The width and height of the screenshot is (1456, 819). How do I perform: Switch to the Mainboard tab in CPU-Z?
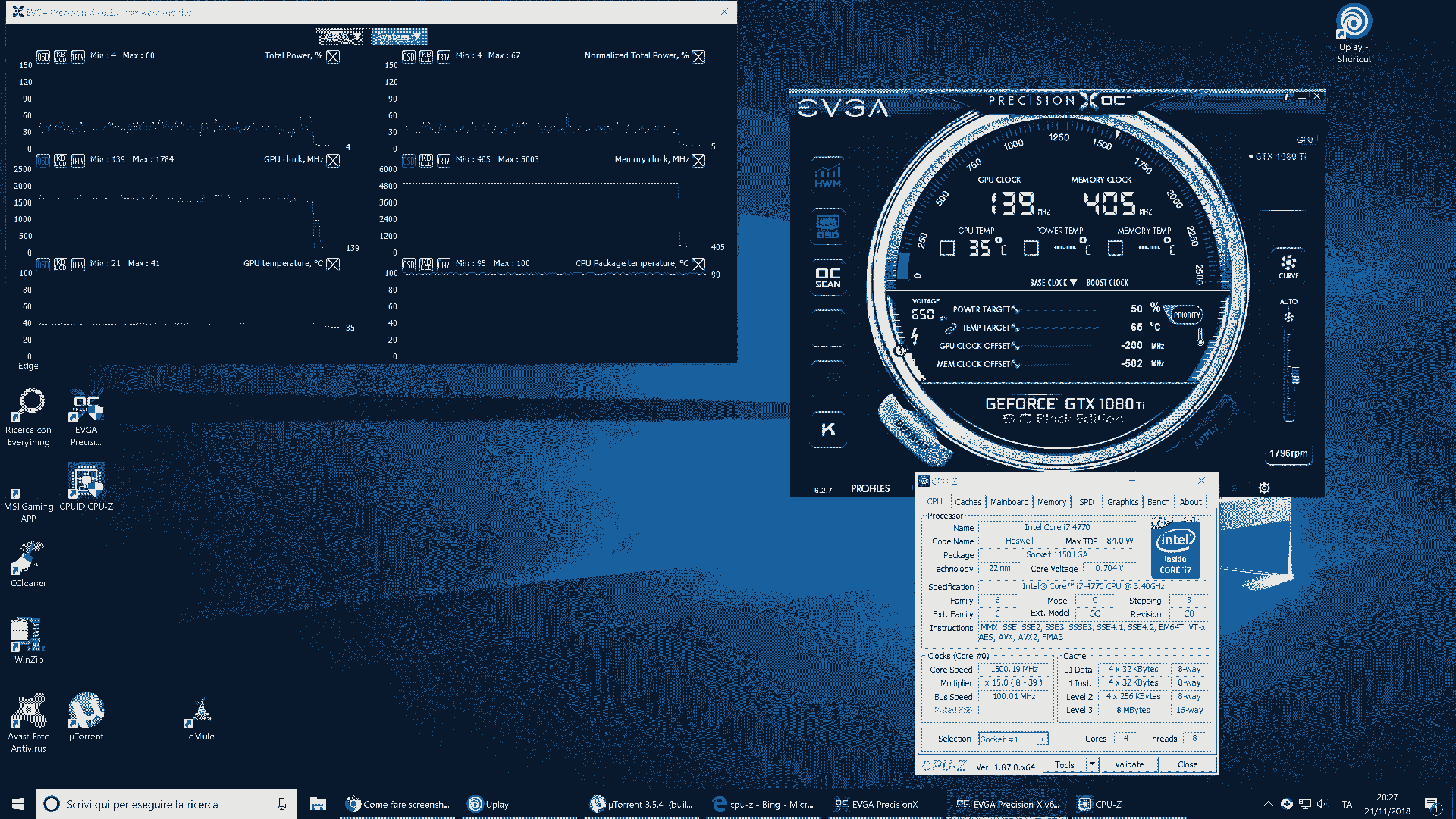pos(1009,502)
